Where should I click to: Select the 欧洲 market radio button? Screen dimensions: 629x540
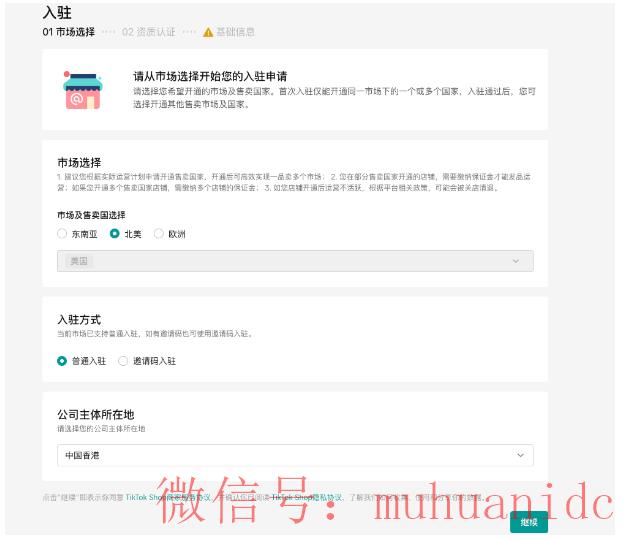pyautogui.click(x=159, y=233)
